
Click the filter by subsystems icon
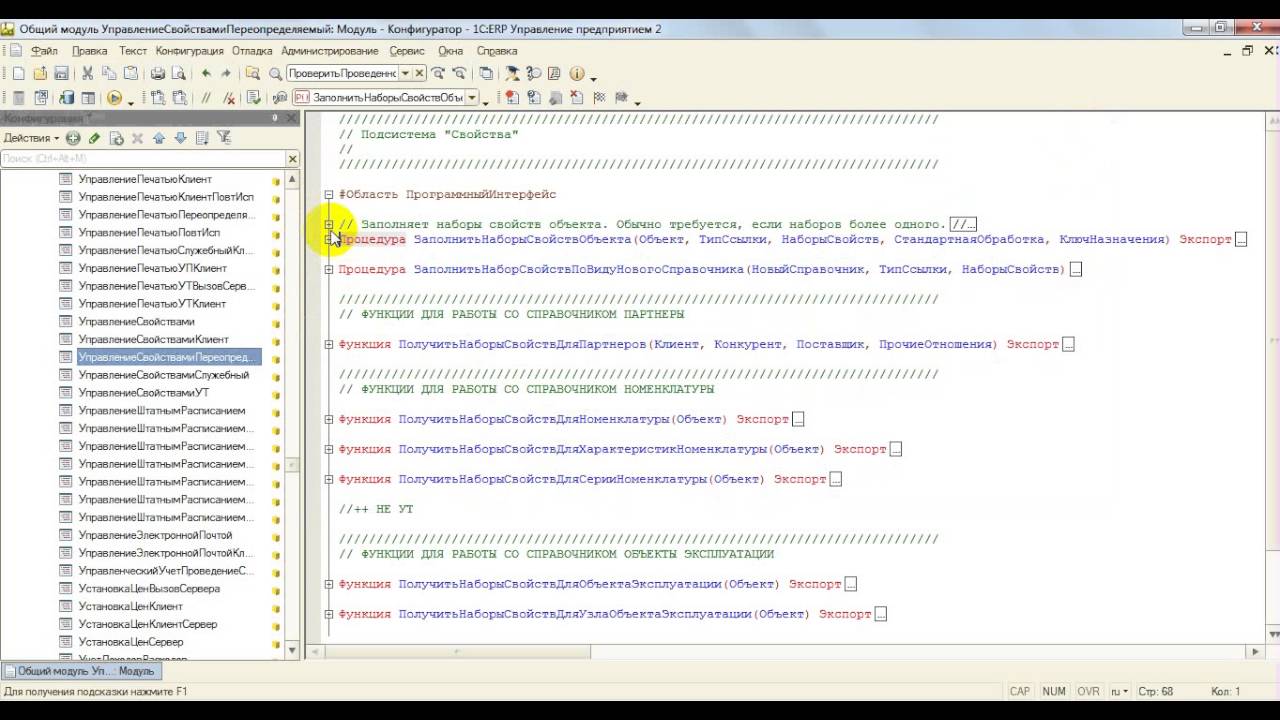coord(224,138)
